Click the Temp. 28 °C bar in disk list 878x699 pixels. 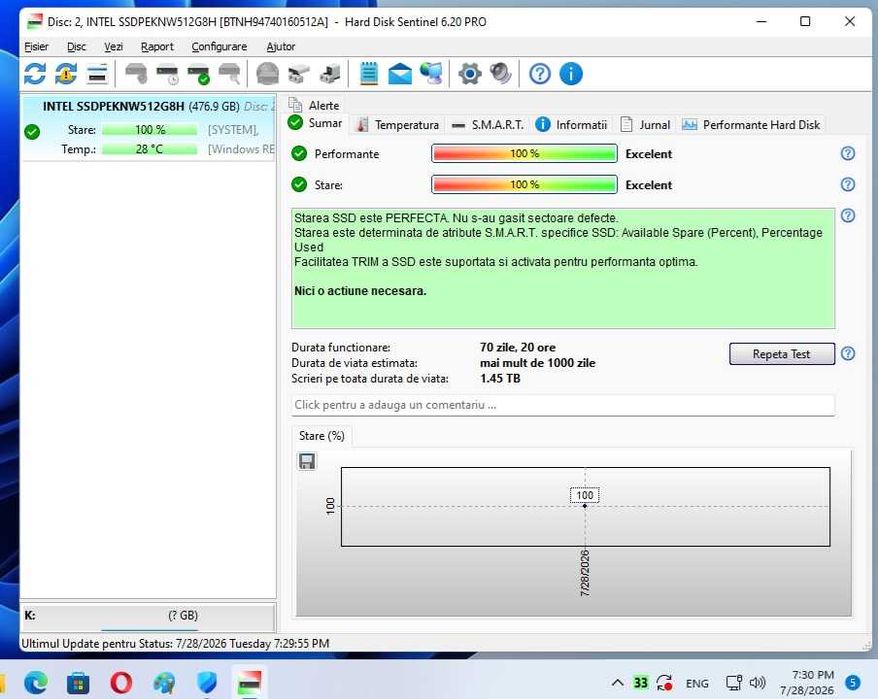150,149
